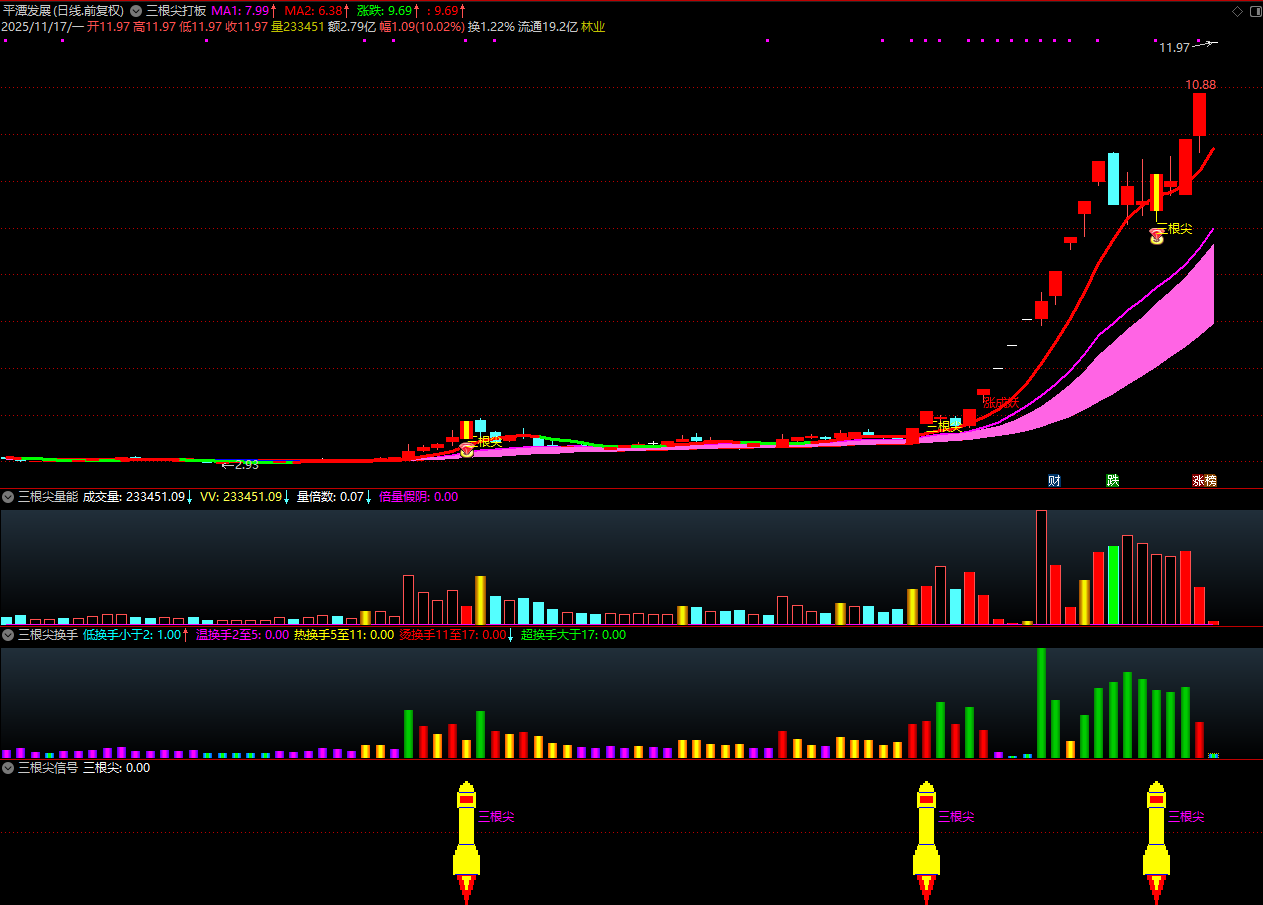
Task: Click the cyan candlestick near the price peak
Action: coord(1113,178)
